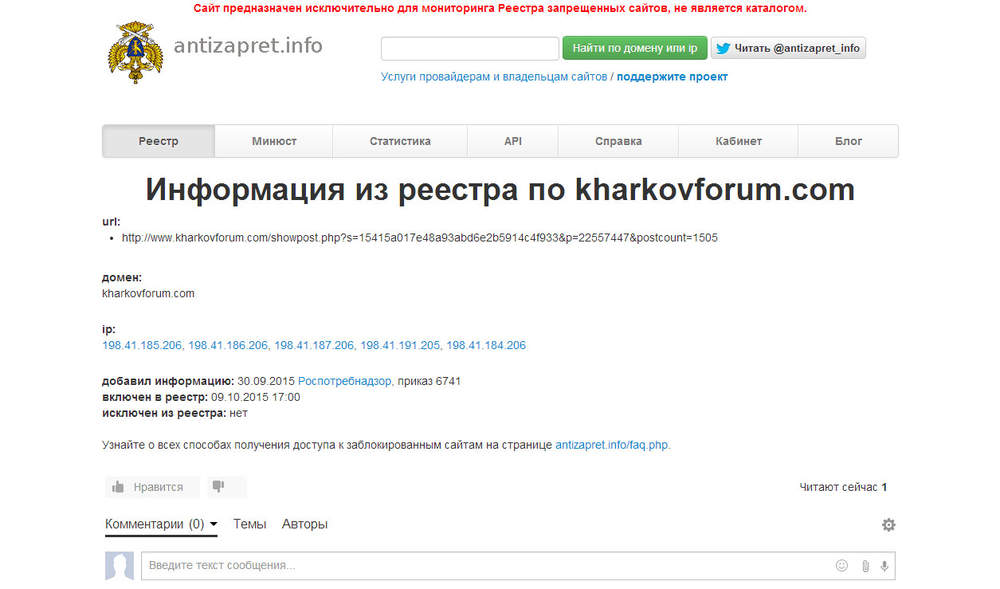Screen dimensions: 1000x589
Task: Click the user avatar next to the comment field
Action: pos(119,566)
